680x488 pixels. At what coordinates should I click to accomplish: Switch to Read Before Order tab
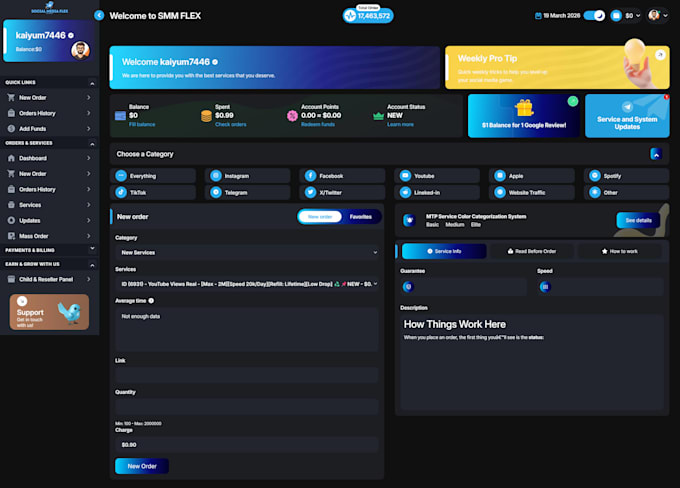click(532, 251)
